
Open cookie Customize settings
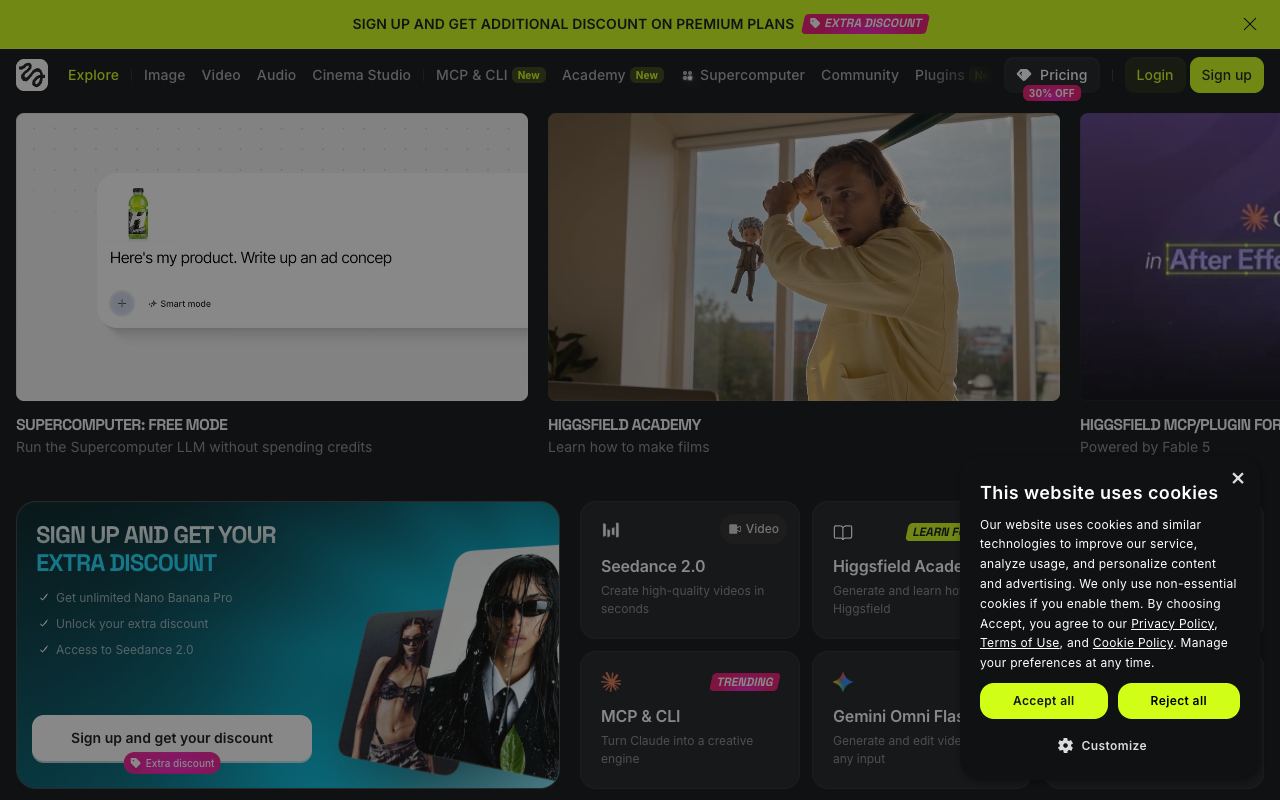coord(1102,746)
